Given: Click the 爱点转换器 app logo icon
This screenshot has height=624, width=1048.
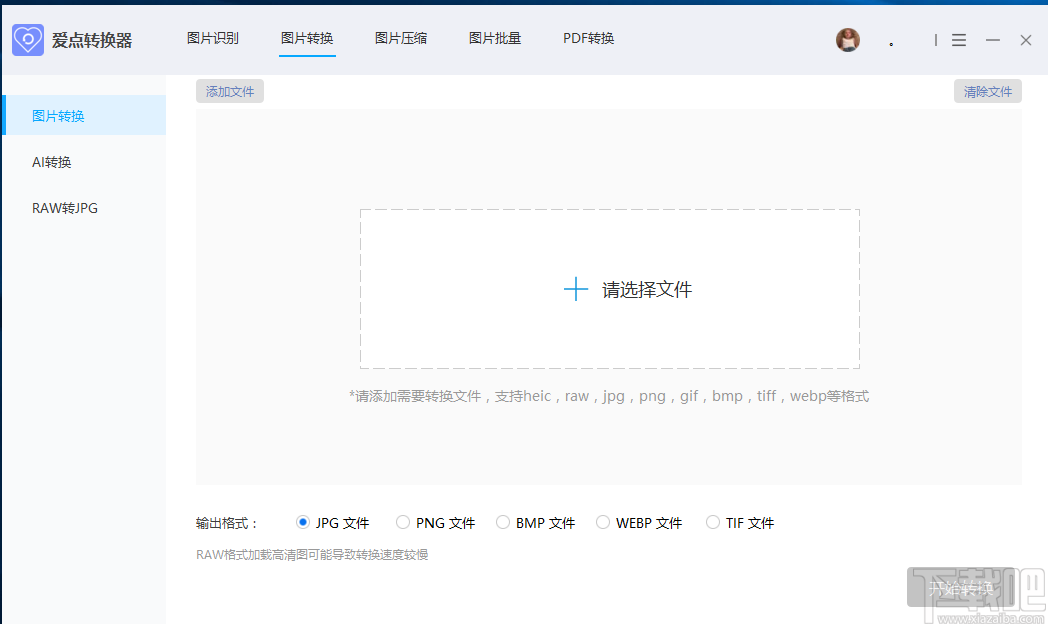Looking at the screenshot, I should (28, 39).
